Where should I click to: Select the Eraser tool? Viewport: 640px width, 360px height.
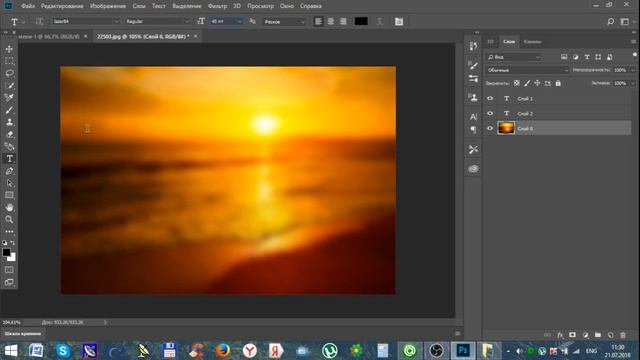pos(9,134)
